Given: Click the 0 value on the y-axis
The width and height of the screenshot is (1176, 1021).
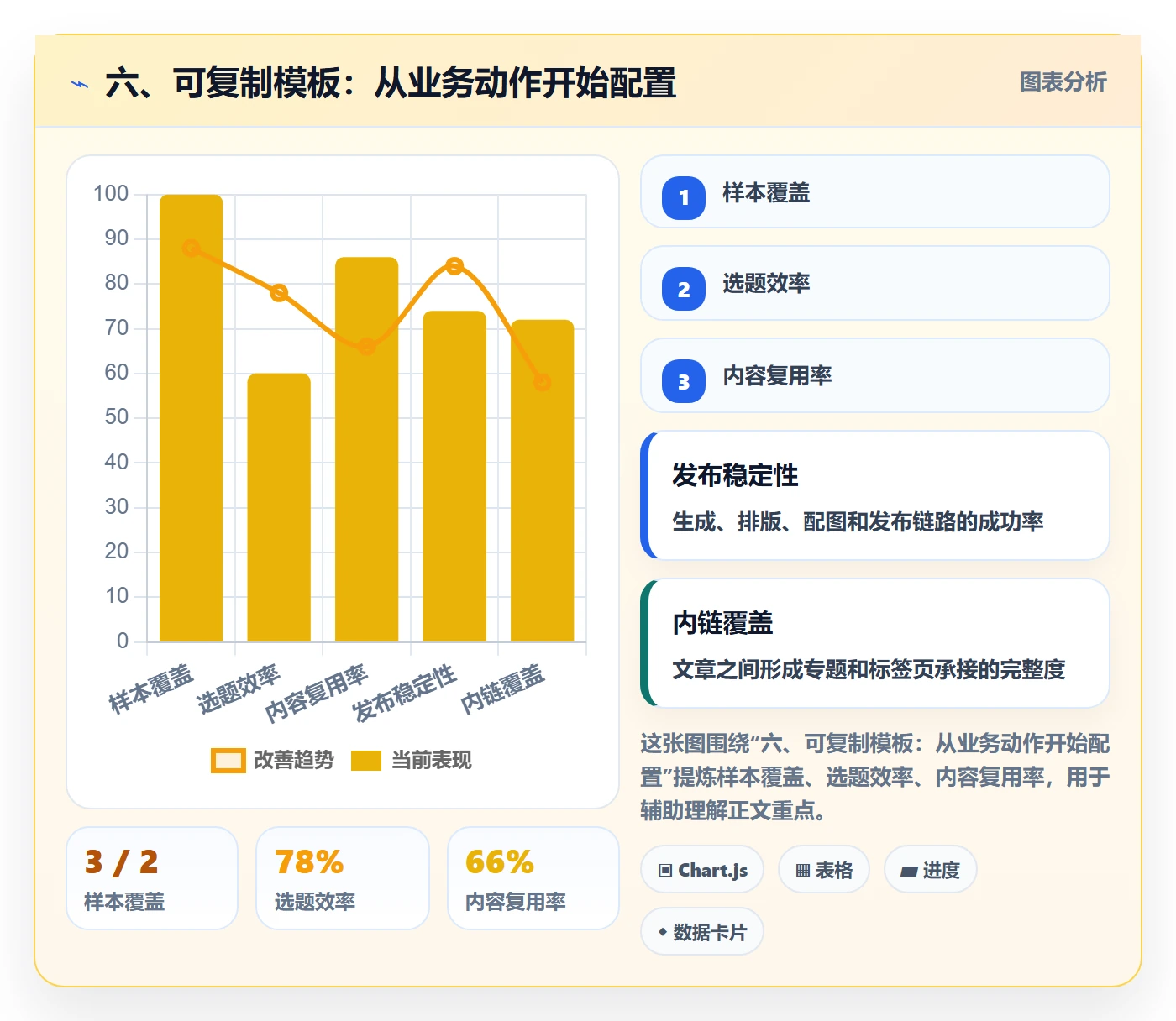Looking at the screenshot, I should pyautogui.click(x=123, y=641).
